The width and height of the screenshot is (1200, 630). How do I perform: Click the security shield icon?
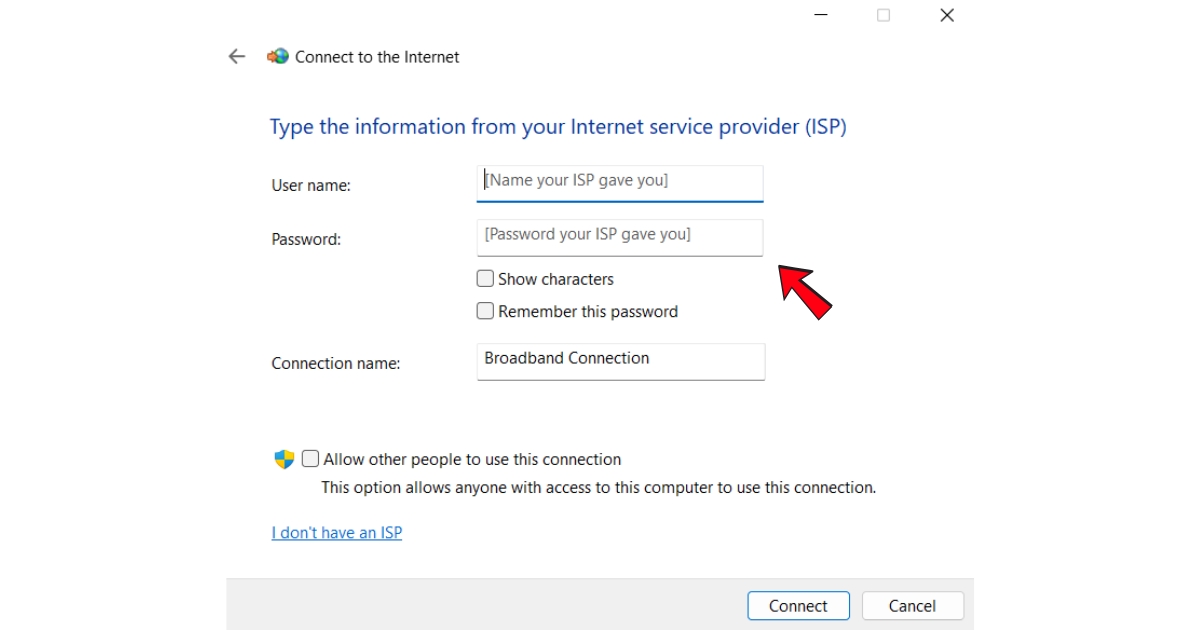(285, 460)
